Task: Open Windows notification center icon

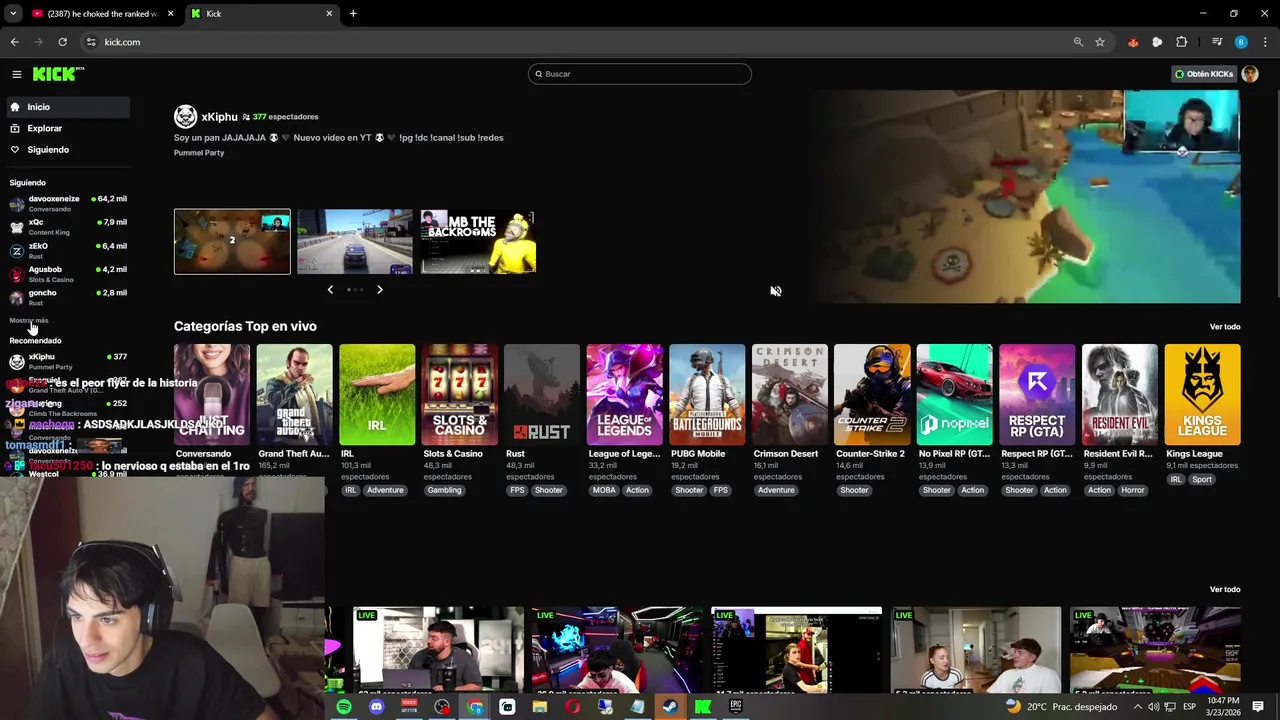Action: (x=1258, y=707)
